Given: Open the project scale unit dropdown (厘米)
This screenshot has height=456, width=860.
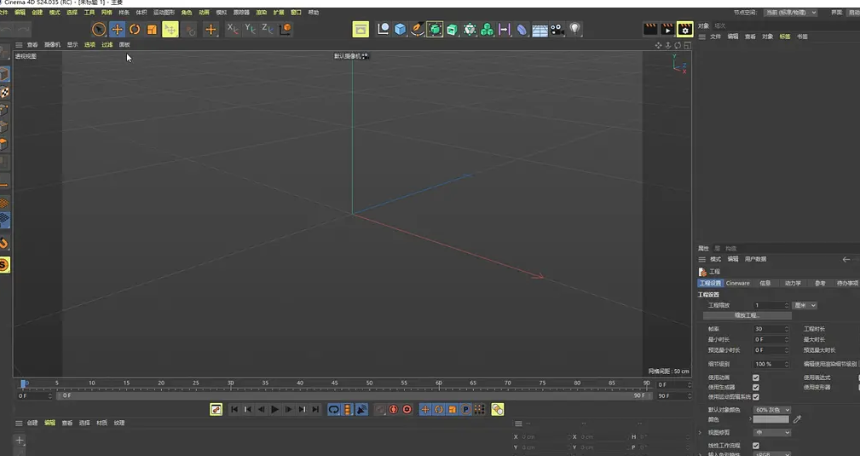Looking at the screenshot, I should 804,305.
